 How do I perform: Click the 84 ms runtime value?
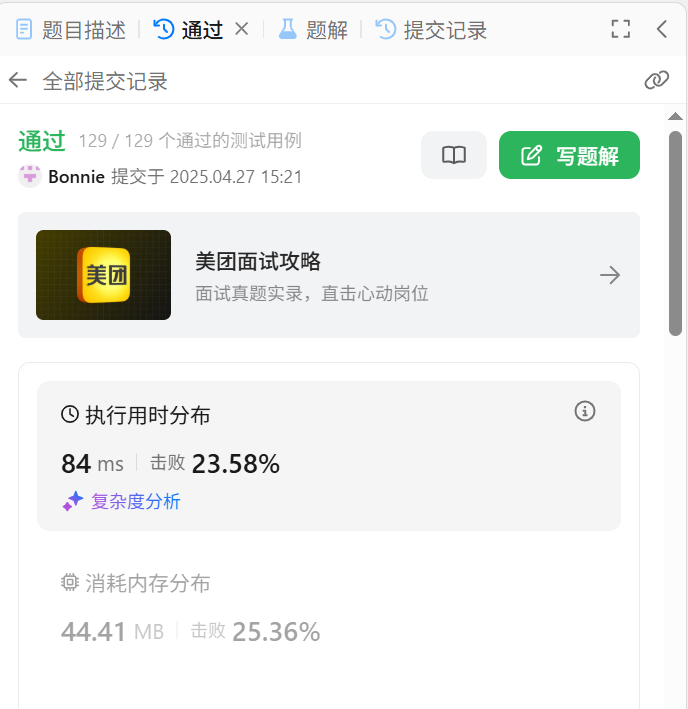click(x=92, y=463)
